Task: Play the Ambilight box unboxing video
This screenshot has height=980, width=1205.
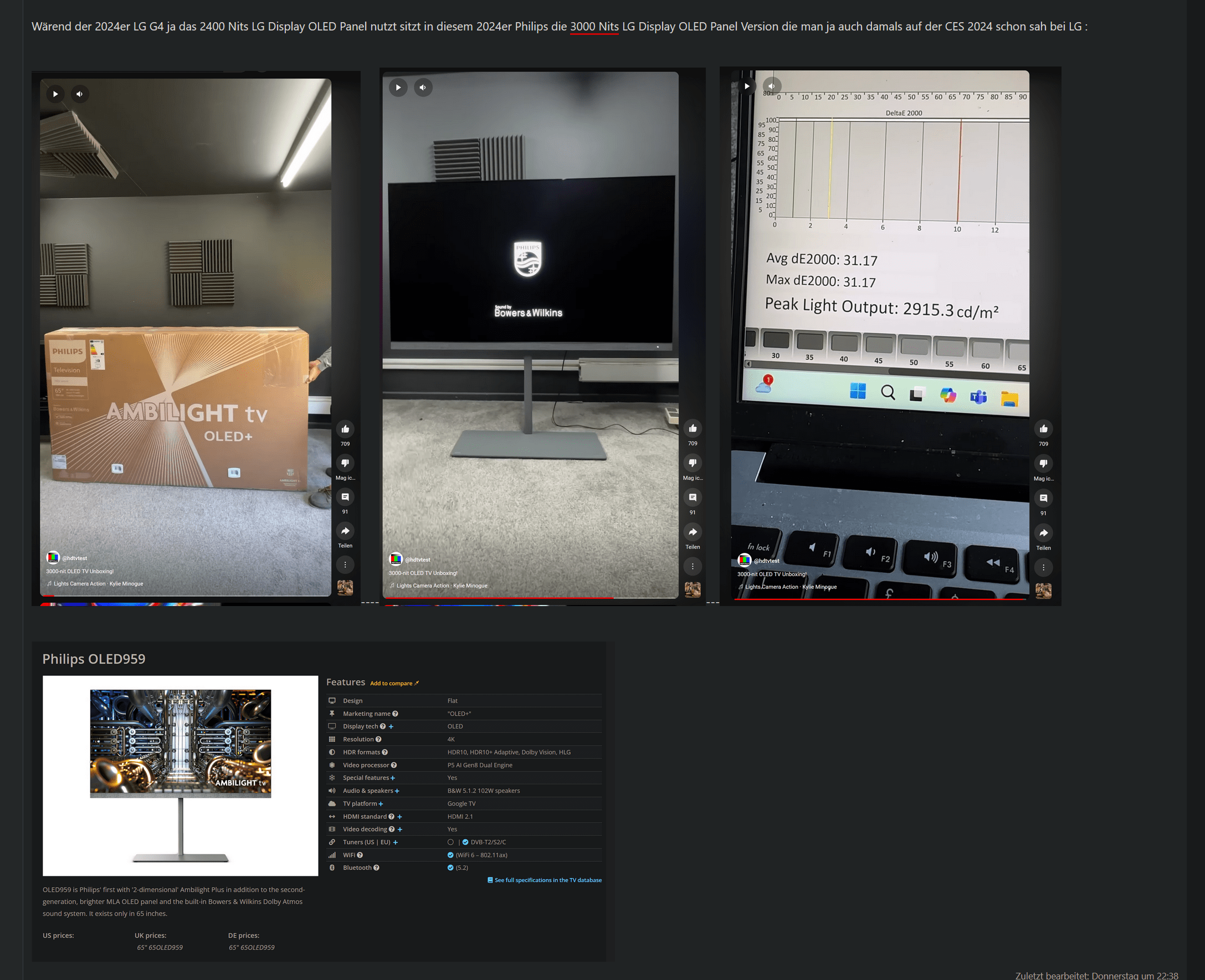Action: (55, 94)
